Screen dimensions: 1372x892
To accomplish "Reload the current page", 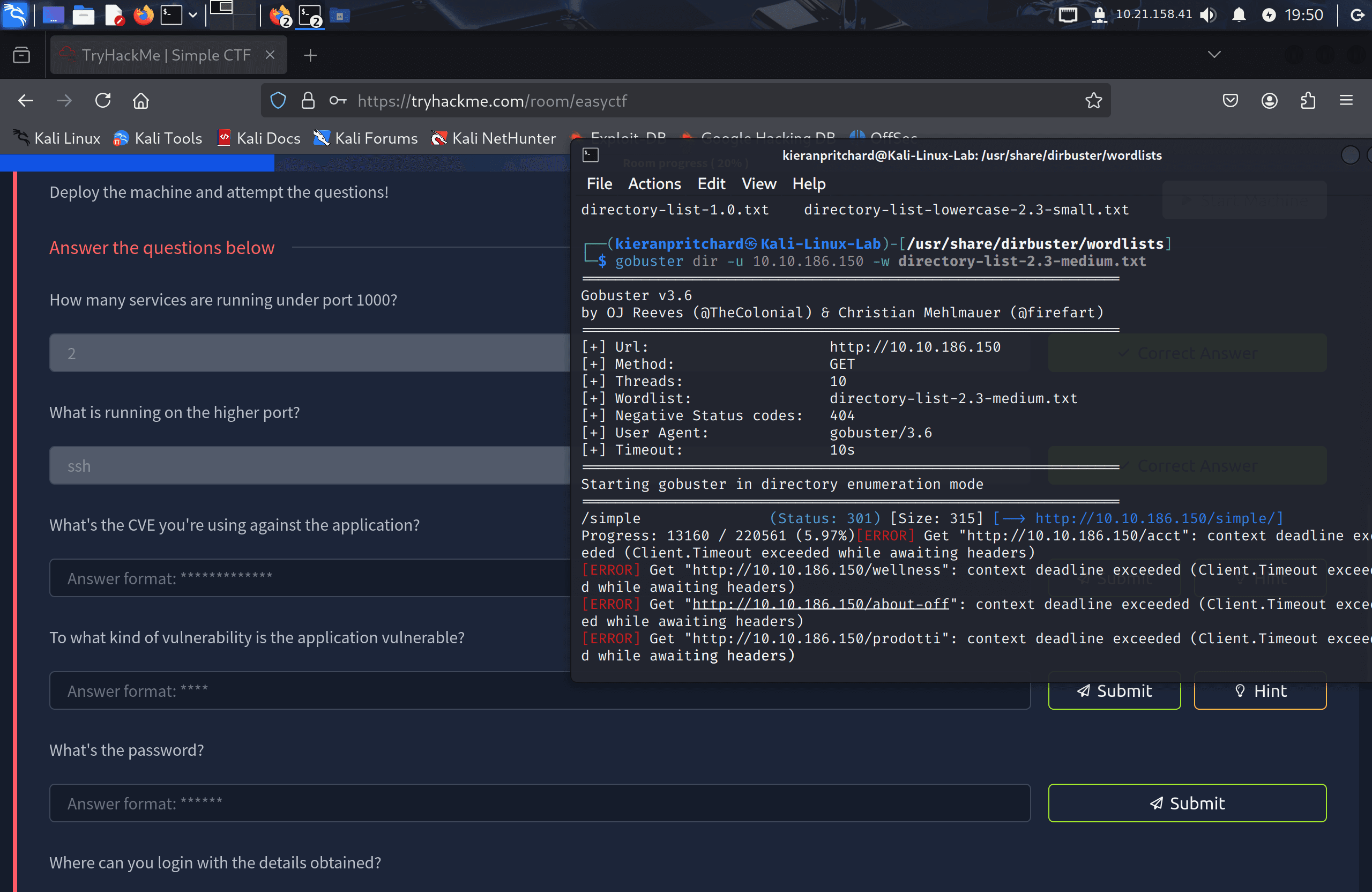I will point(102,101).
